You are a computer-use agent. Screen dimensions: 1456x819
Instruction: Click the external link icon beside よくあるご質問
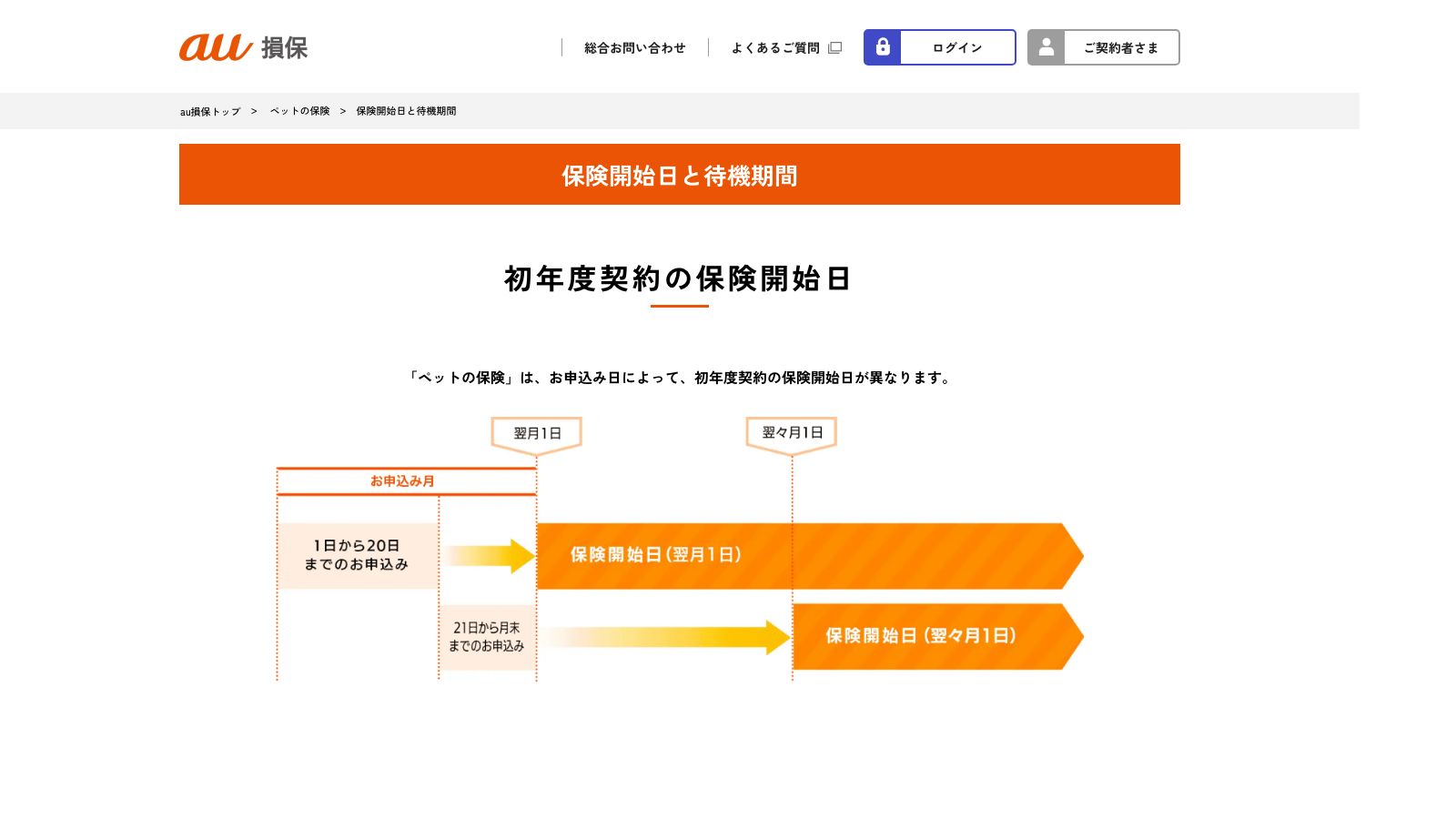835,47
